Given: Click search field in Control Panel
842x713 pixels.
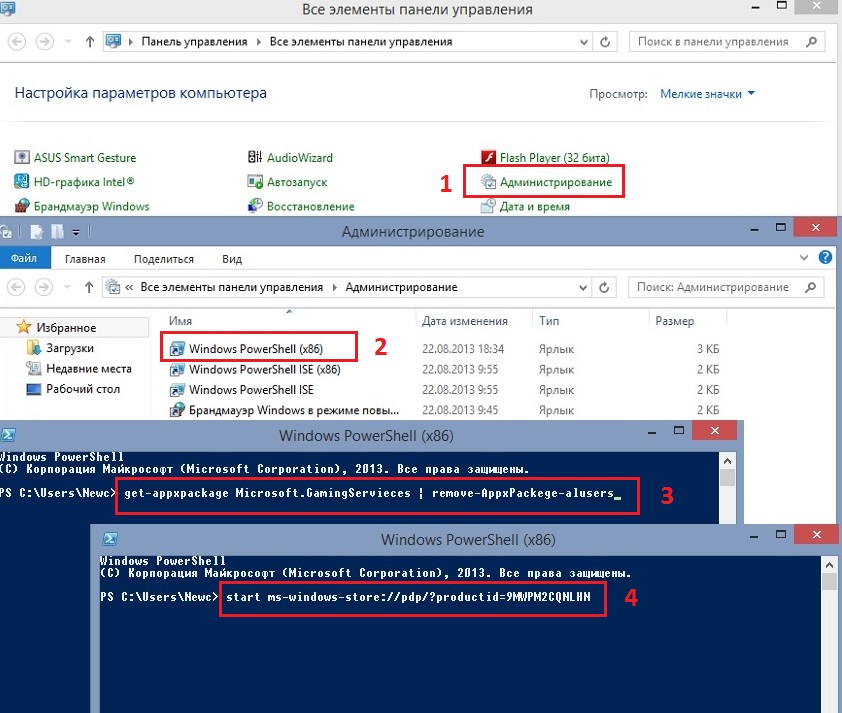Looking at the screenshot, I should pyautogui.click(x=727, y=42).
